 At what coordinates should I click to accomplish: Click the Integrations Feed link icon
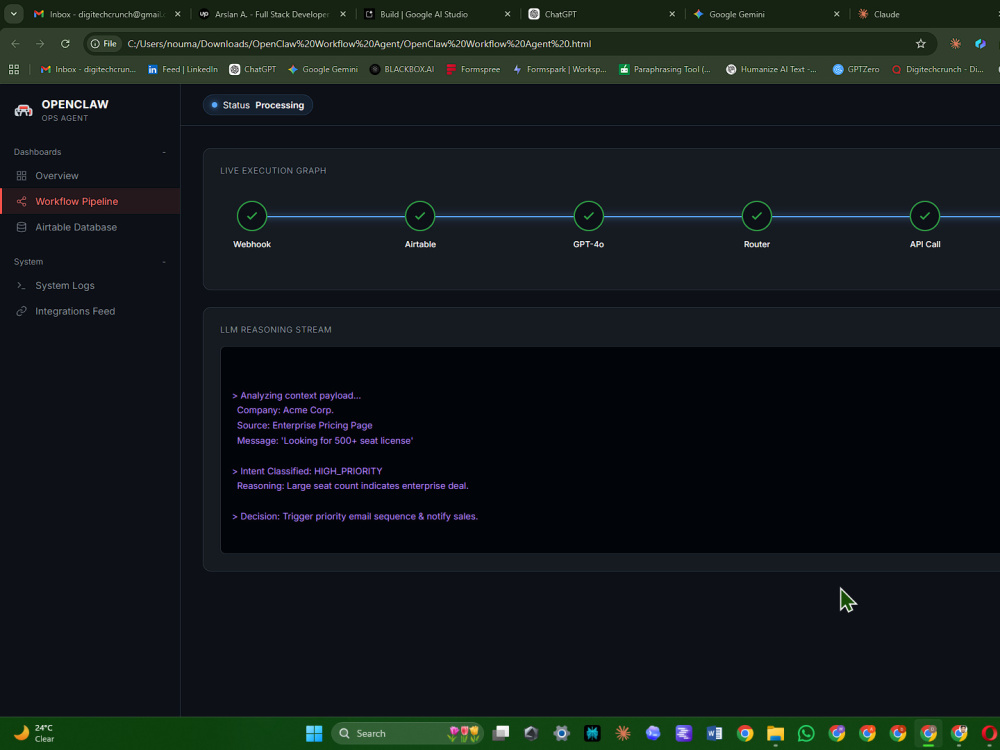pyautogui.click(x=21, y=311)
